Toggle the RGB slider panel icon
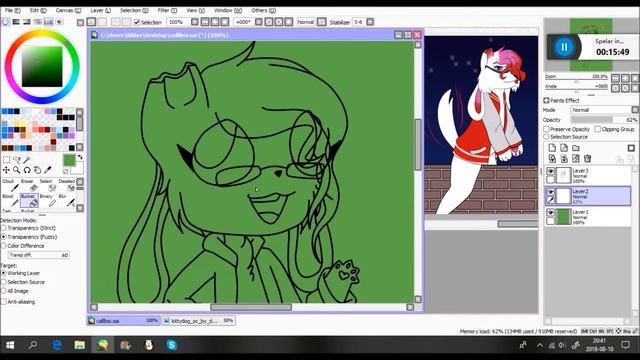This screenshot has width=640, height=360. pos(16,22)
